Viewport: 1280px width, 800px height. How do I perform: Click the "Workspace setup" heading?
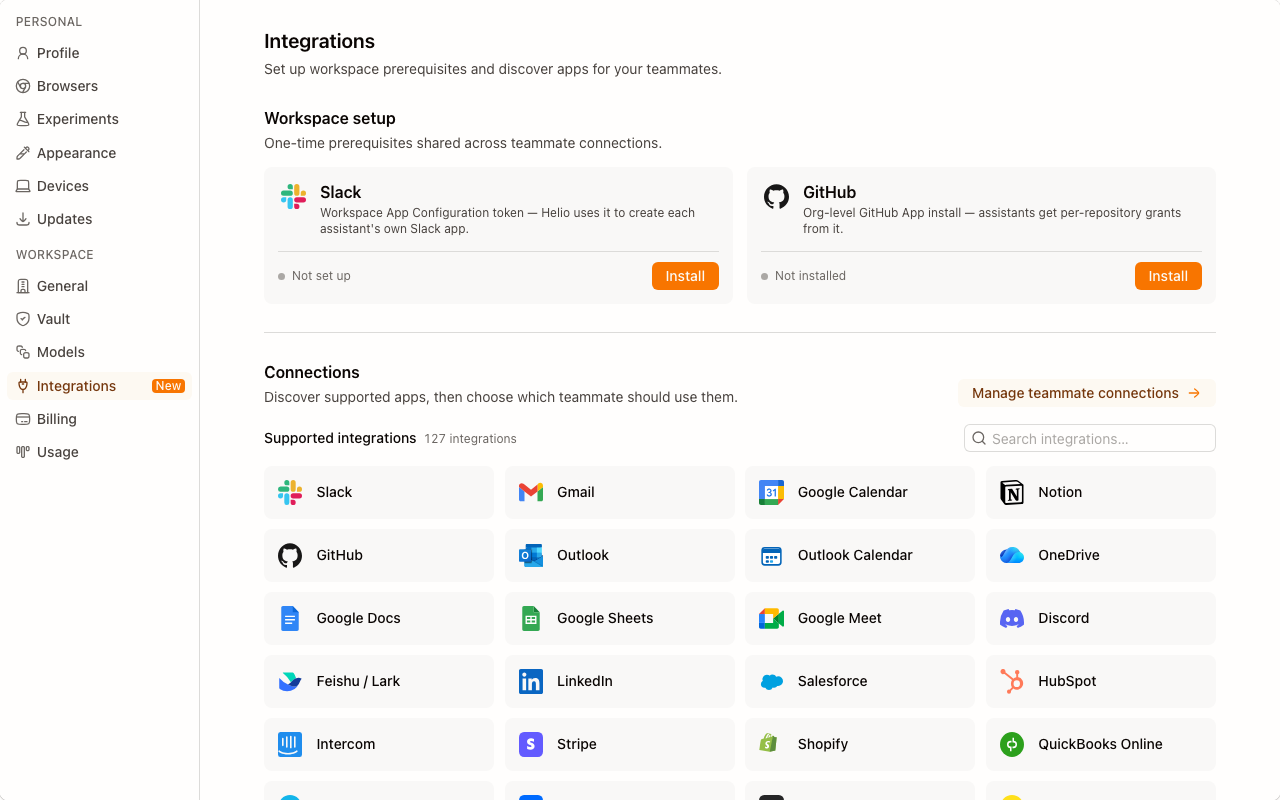click(x=330, y=118)
